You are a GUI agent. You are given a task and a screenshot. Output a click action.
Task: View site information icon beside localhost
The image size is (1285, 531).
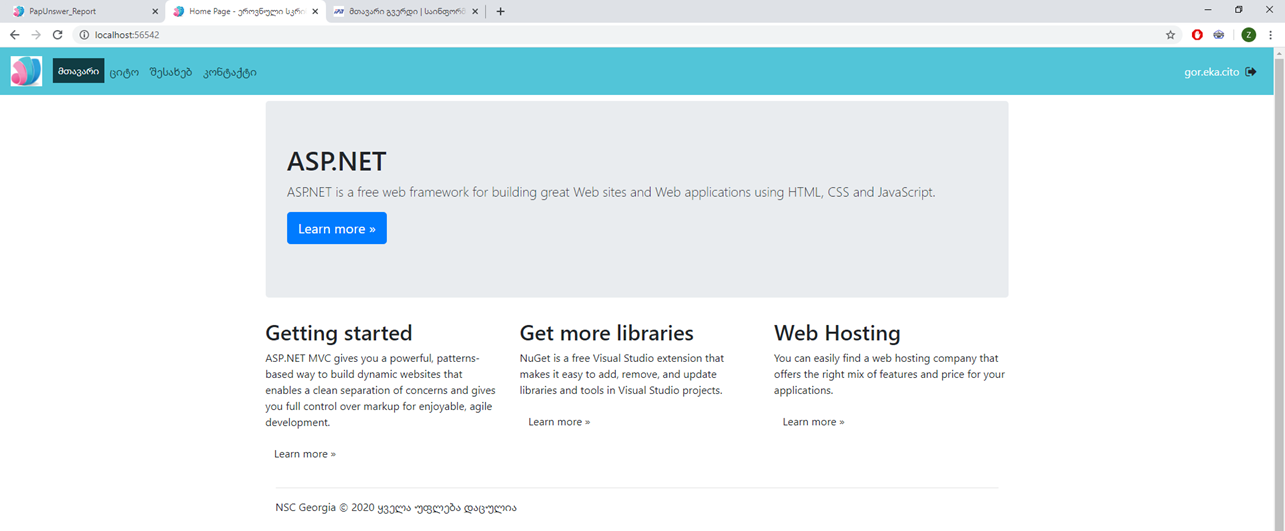click(84, 35)
